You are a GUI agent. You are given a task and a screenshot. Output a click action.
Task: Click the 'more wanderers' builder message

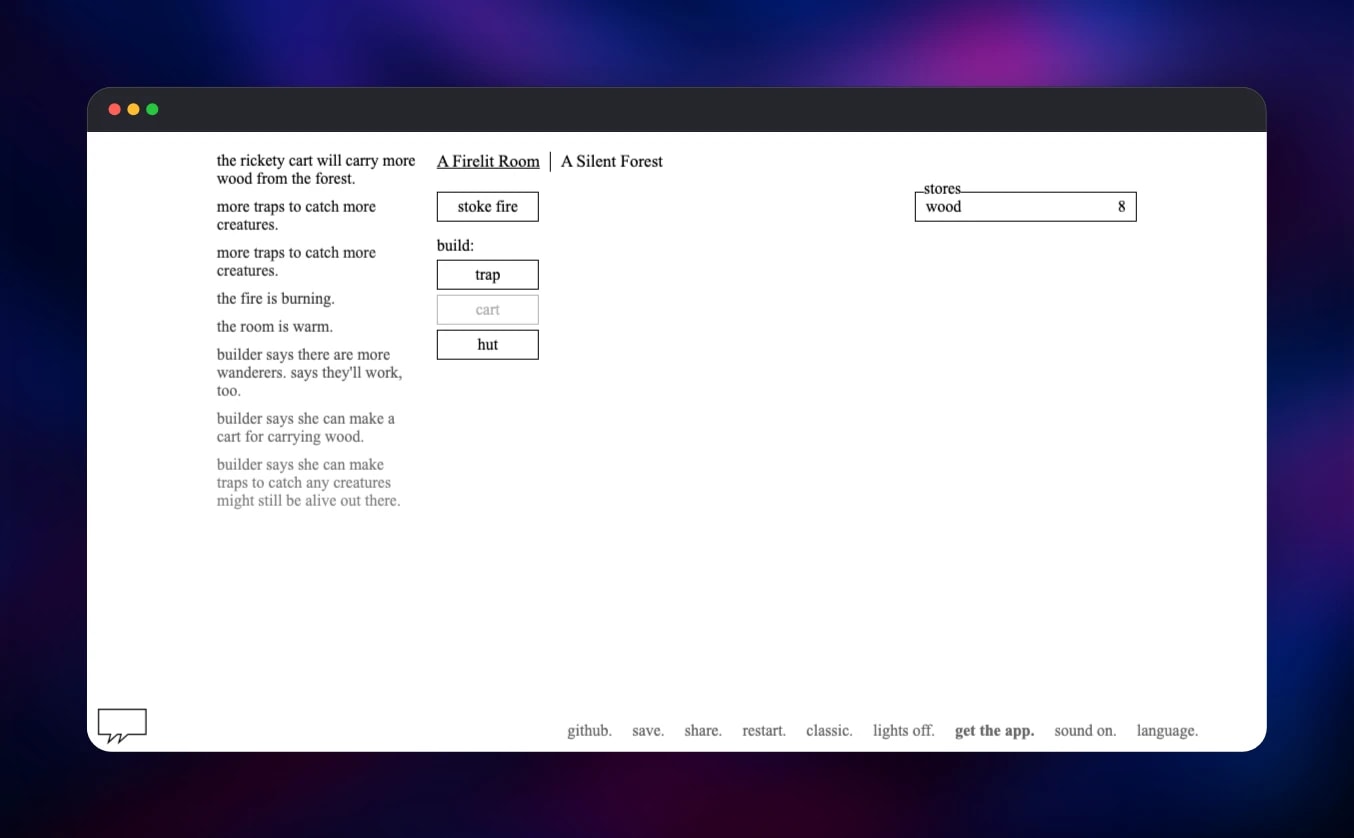(x=310, y=373)
